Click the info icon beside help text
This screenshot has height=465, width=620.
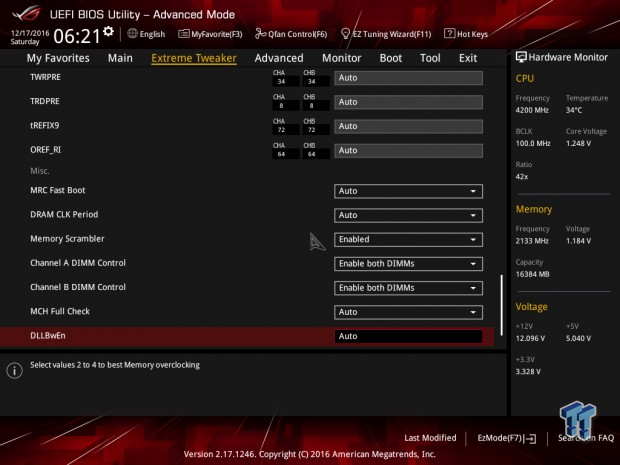coord(15,370)
